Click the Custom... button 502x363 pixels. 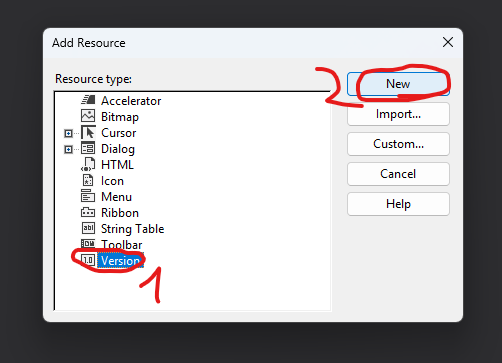tap(398, 144)
